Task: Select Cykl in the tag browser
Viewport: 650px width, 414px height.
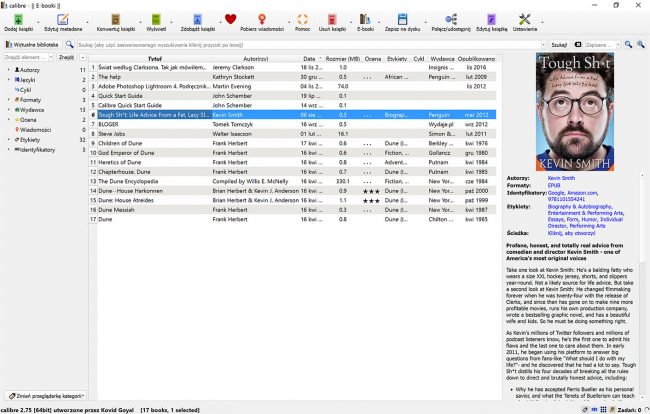Action: click(25, 90)
